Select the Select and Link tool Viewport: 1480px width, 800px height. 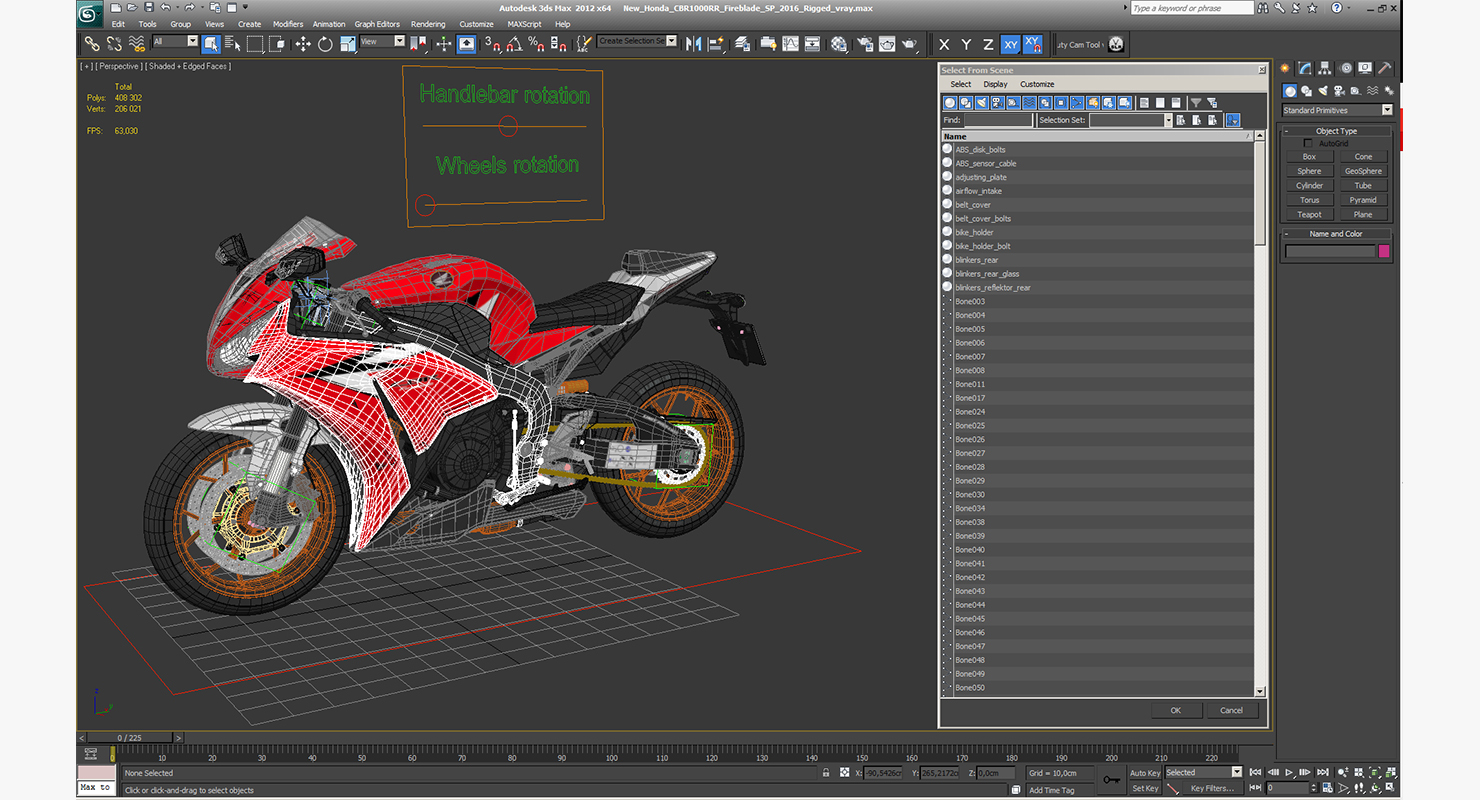point(91,44)
